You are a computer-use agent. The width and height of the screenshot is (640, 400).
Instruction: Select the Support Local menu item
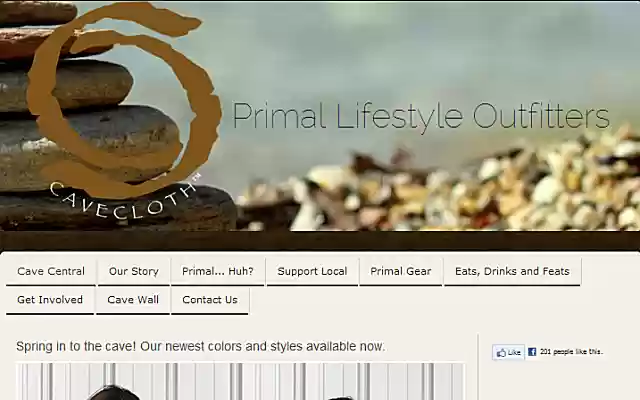(312, 271)
